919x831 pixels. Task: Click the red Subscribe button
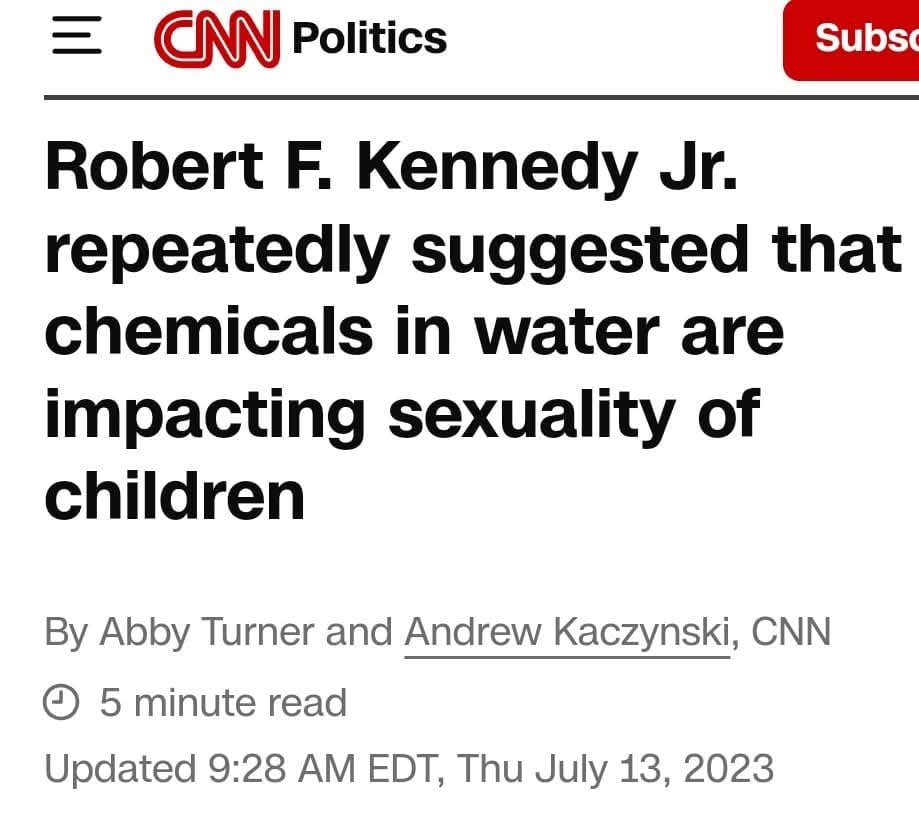tap(851, 40)
